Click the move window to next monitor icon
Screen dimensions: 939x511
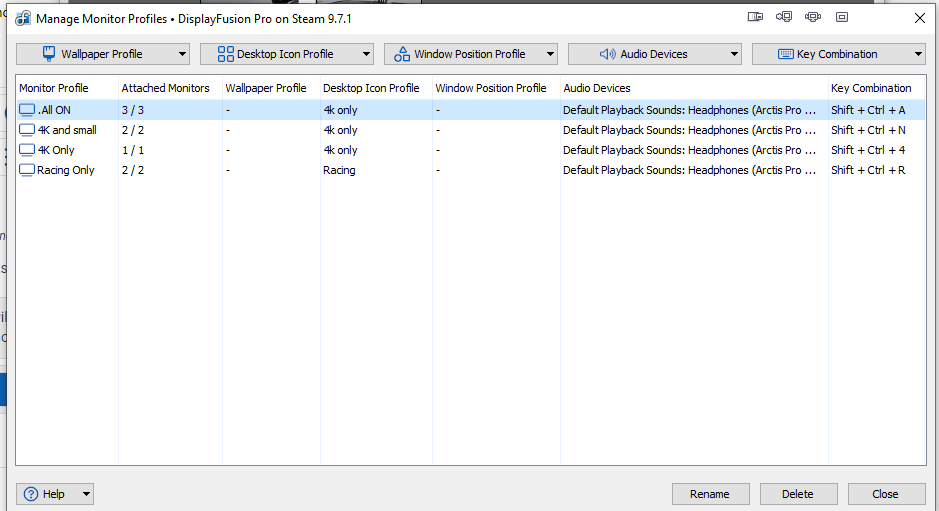tap(784, 17)
